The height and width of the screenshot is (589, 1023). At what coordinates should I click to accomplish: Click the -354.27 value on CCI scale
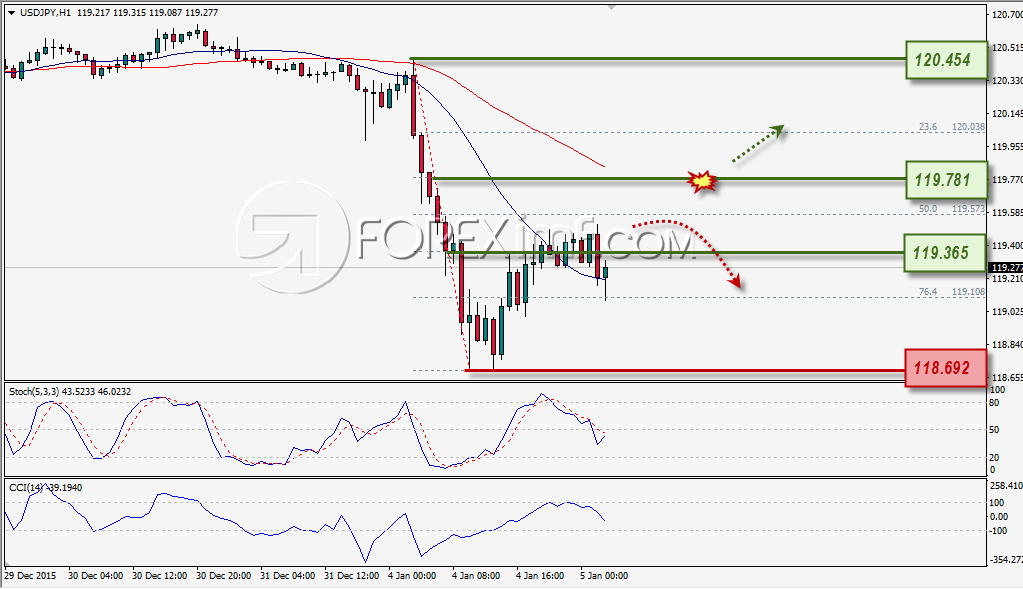click(x=1006, y=560)
